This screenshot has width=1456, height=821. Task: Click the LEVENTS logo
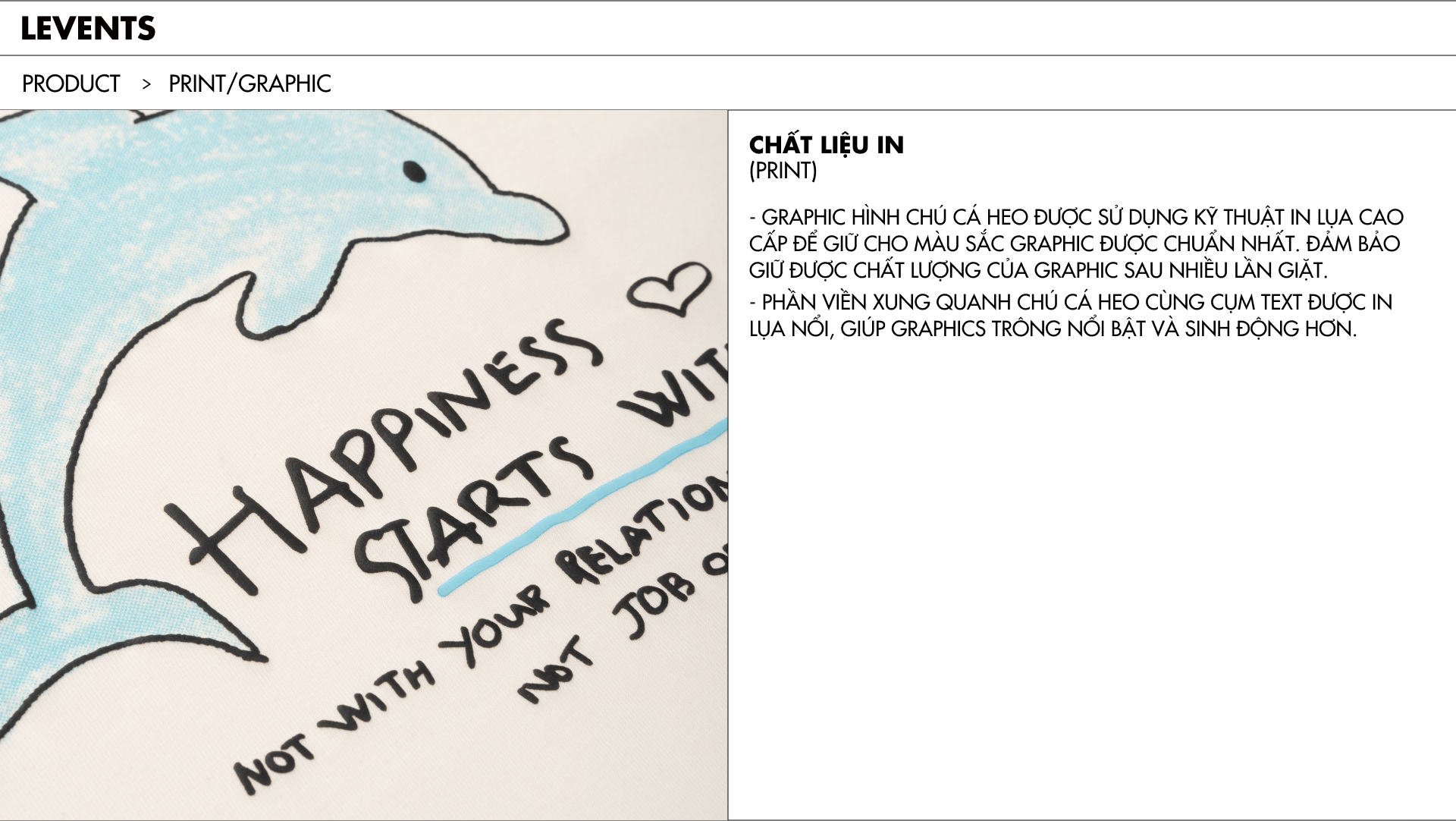88,28
